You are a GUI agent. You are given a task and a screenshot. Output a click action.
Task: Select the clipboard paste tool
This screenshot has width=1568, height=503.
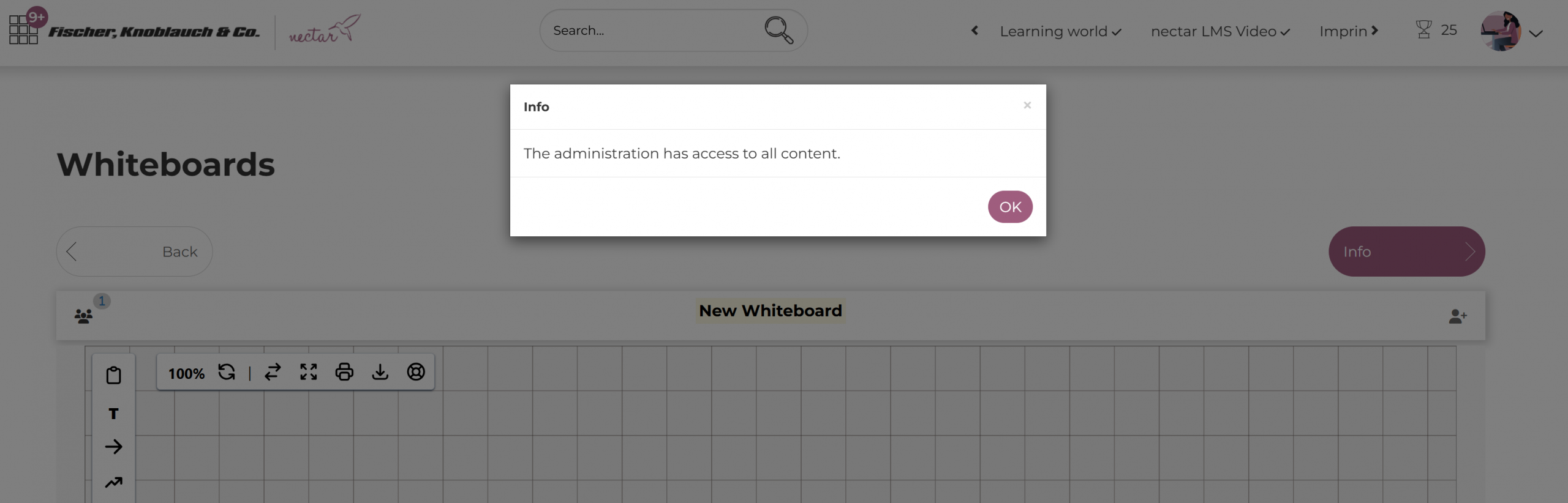click(x=113, y=375)
